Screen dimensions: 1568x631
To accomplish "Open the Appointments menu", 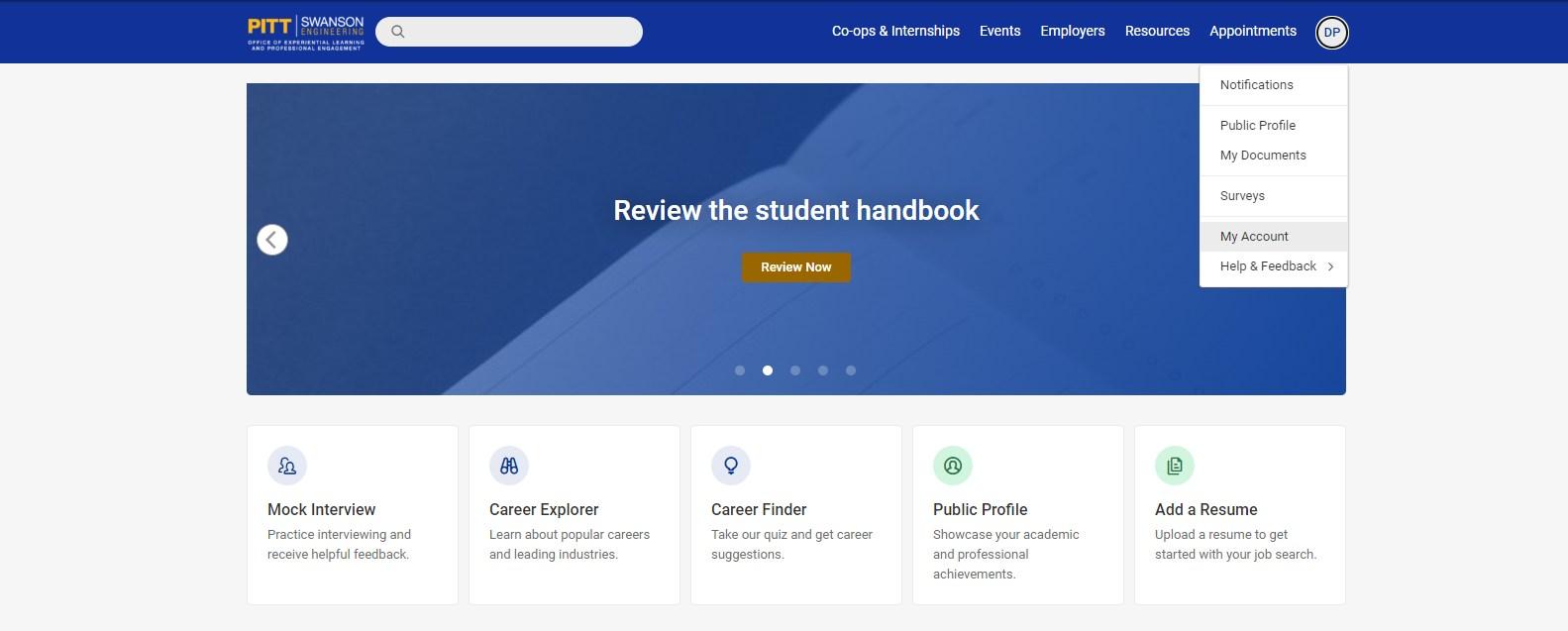I will tap(1252, 31).
